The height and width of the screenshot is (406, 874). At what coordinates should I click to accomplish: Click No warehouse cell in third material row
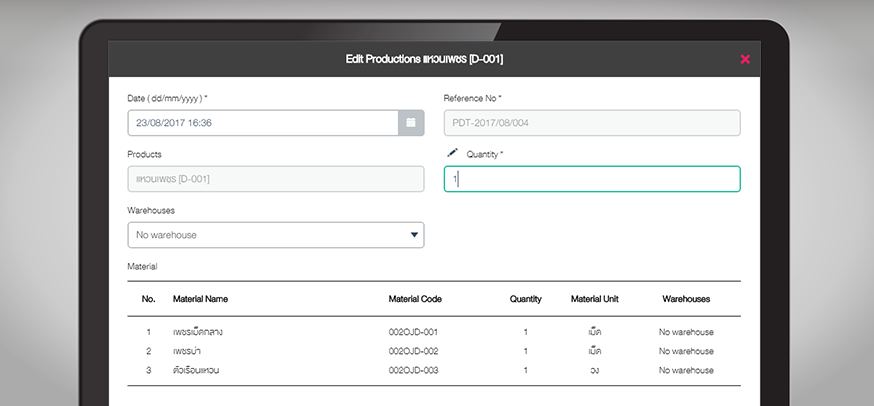[x=686, y=370]
